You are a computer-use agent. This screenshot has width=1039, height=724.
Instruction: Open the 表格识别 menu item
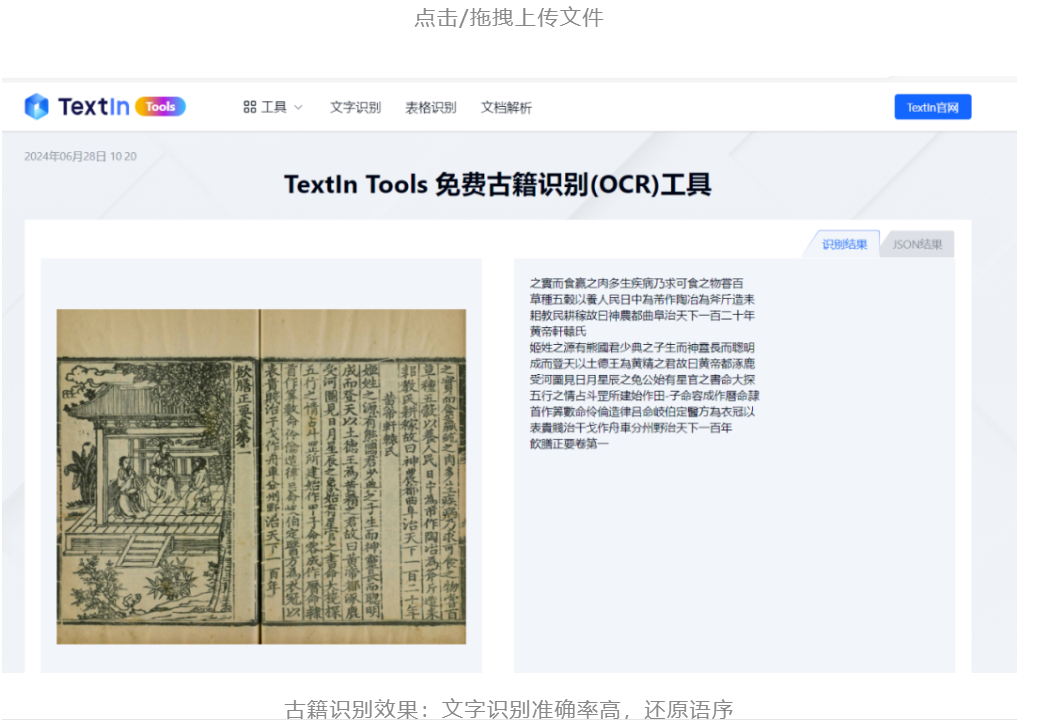[431, 107]
